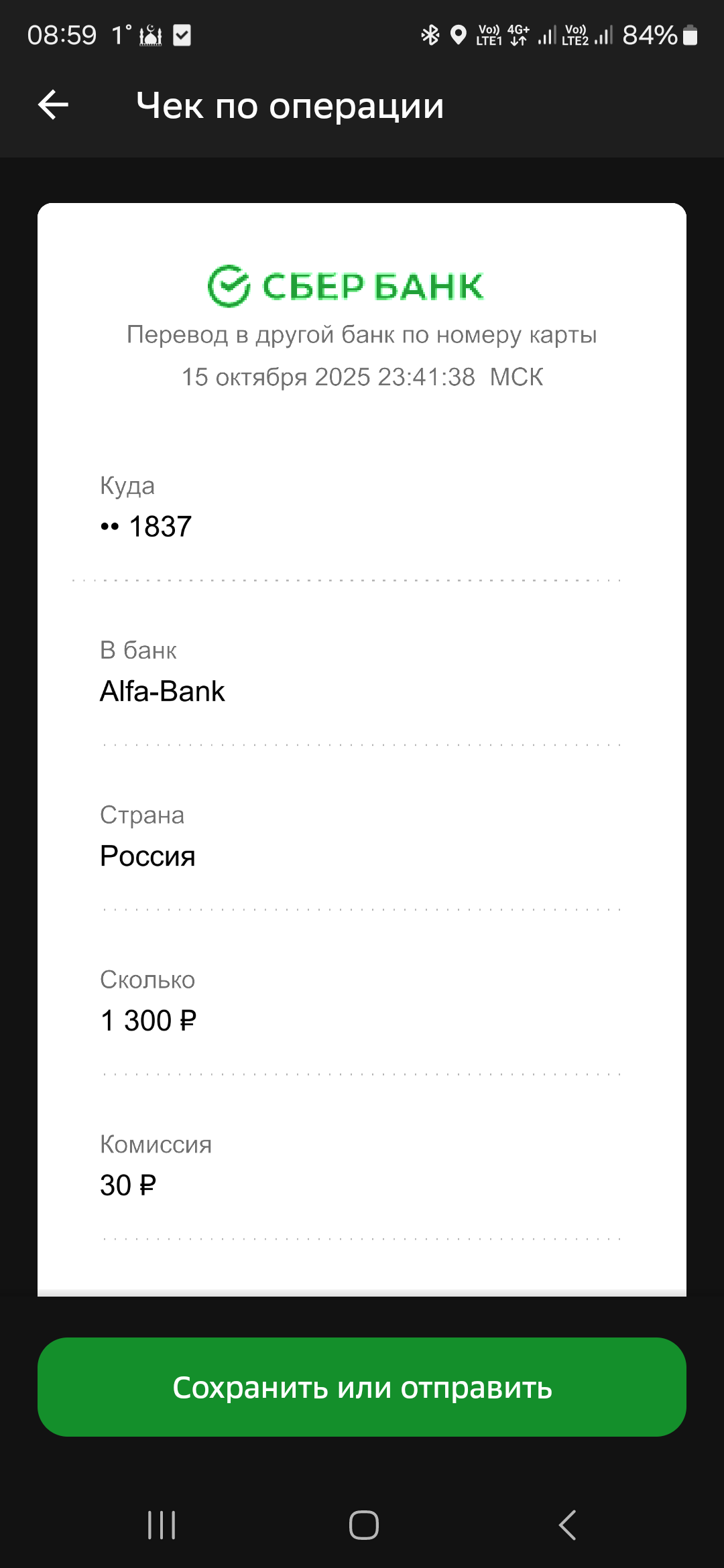
Task: Tap the back arrow in the header
Action: click(54, 105)
